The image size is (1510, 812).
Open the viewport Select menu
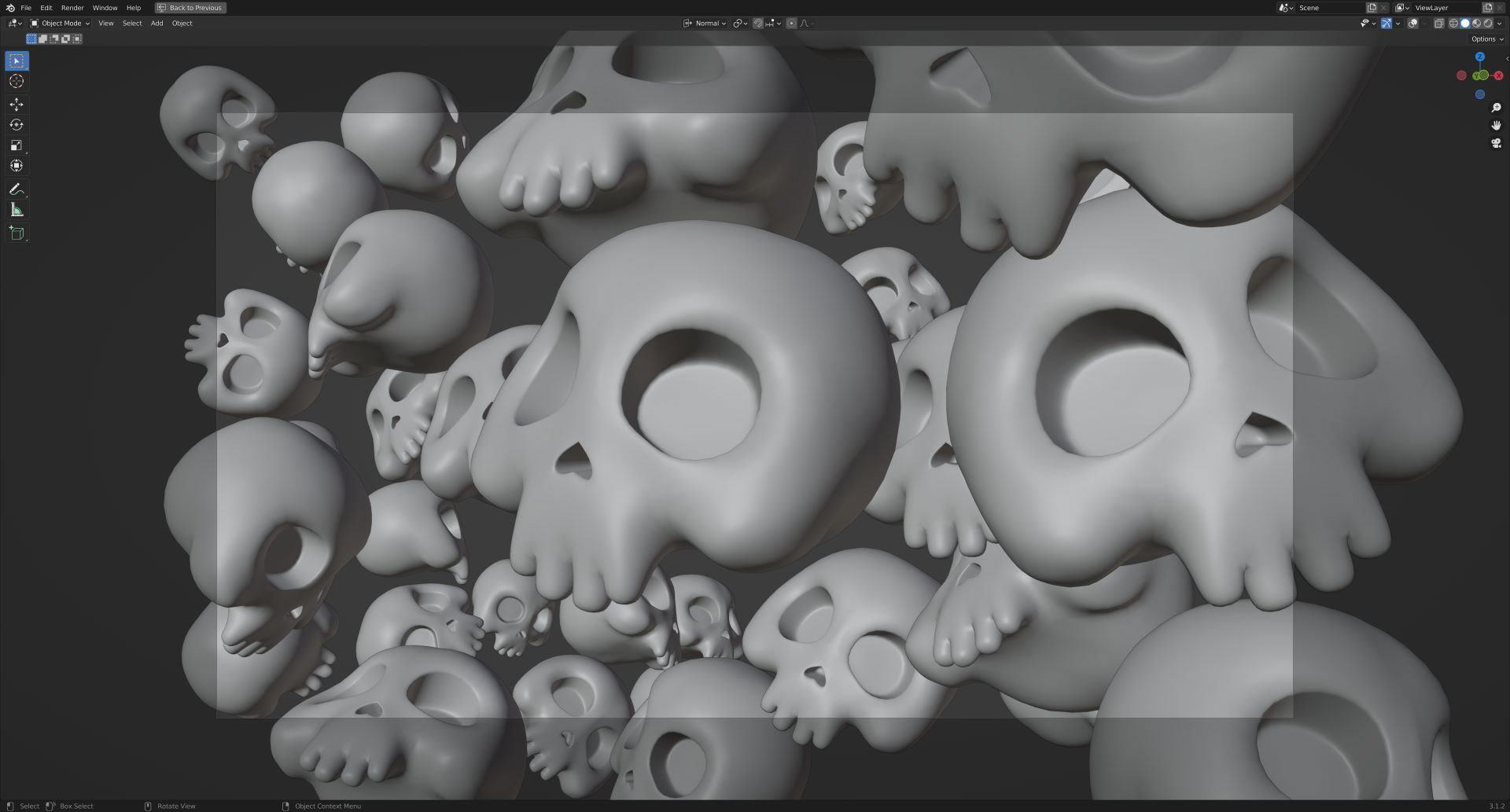coord(132,24)
